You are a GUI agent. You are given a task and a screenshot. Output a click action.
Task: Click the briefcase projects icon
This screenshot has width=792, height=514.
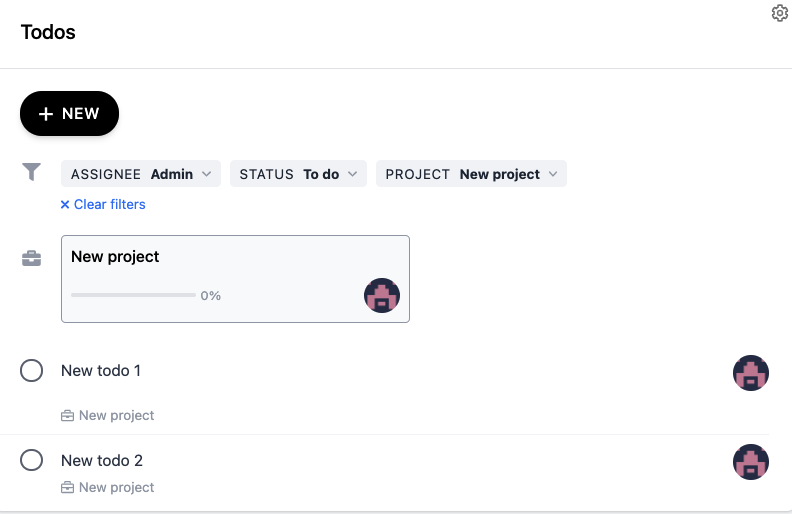tap(31, 259)
